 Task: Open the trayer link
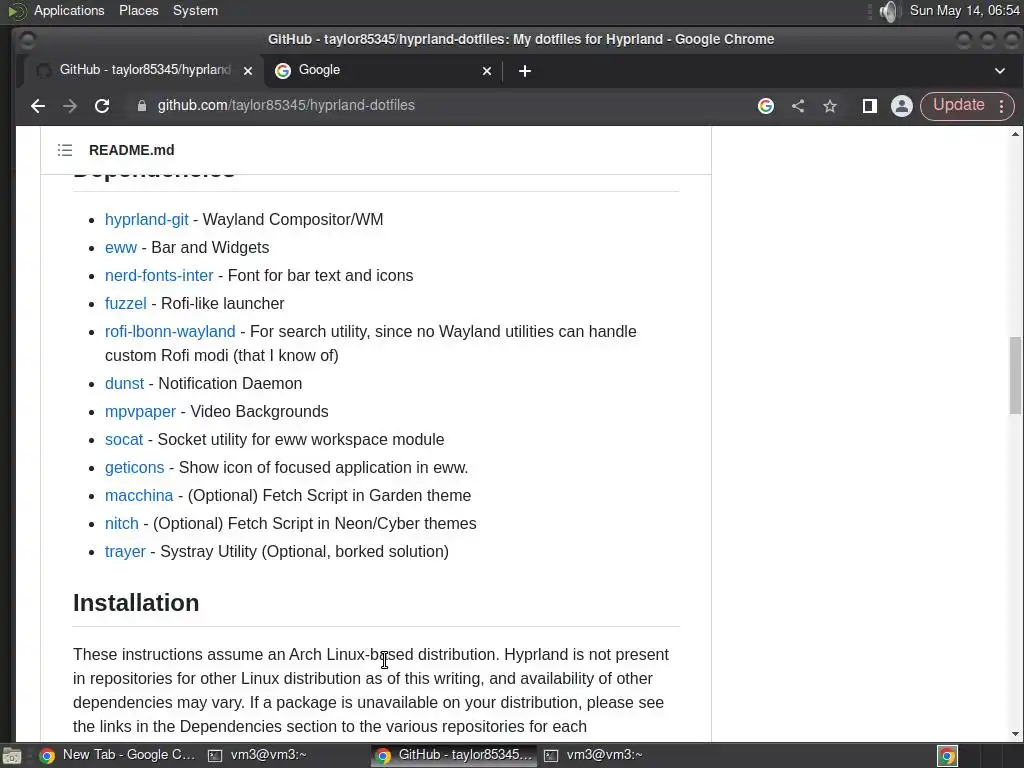(125, 552)
